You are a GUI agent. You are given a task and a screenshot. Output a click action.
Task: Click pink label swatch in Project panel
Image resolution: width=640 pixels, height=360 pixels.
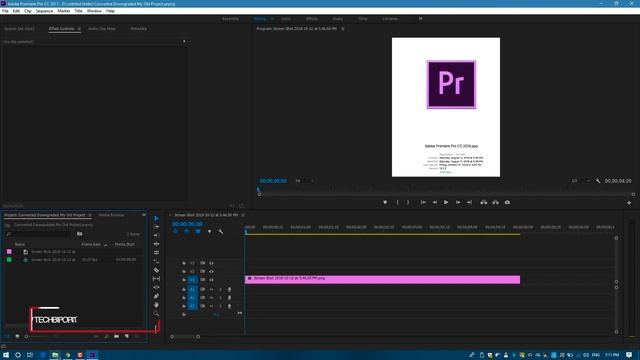tap(9, 252)
